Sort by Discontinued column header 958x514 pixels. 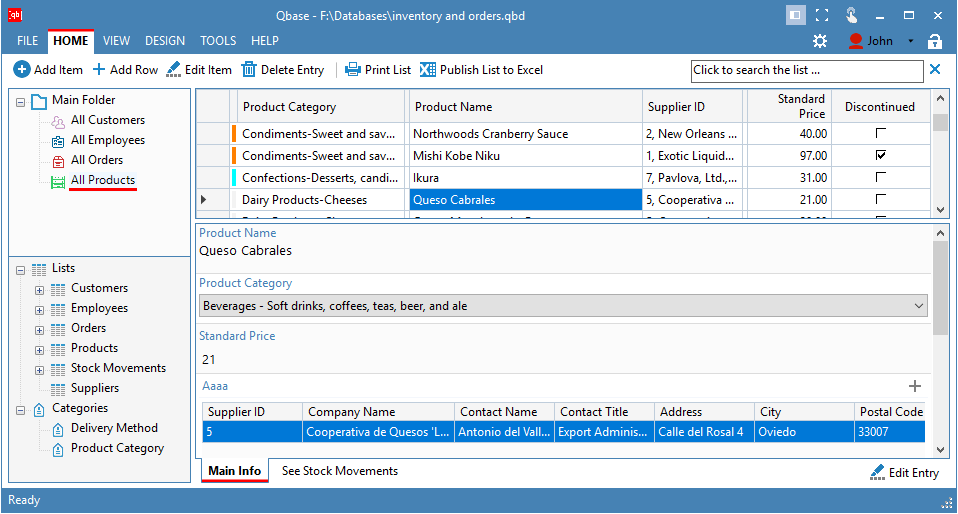coord(880,107)
